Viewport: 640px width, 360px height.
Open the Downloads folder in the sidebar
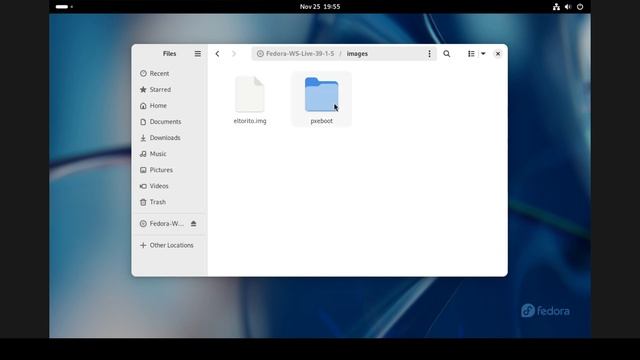[169, 138]
